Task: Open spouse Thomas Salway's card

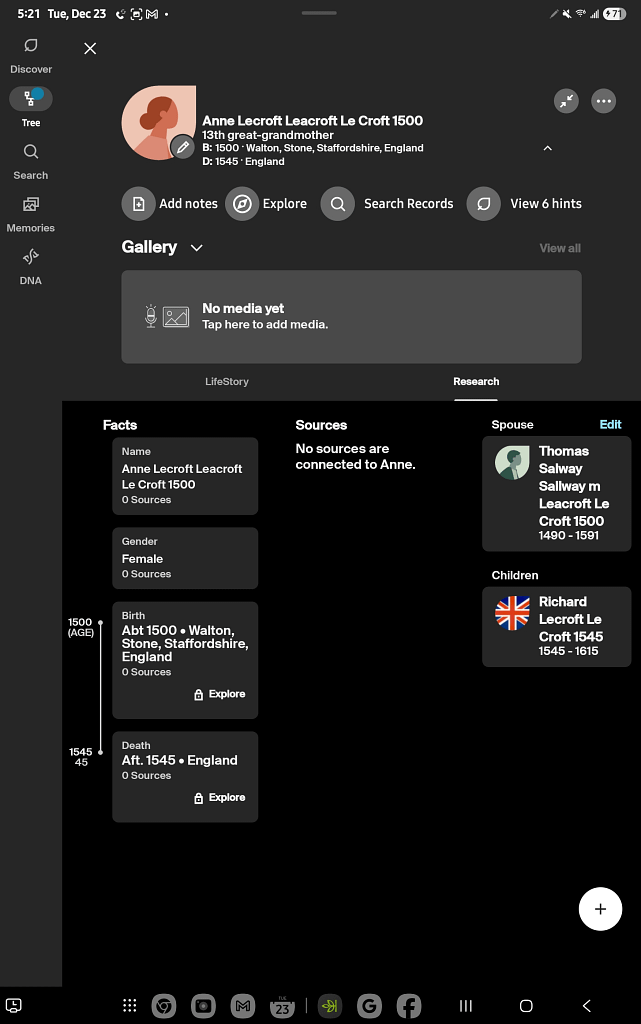Action: coord(556,494)
